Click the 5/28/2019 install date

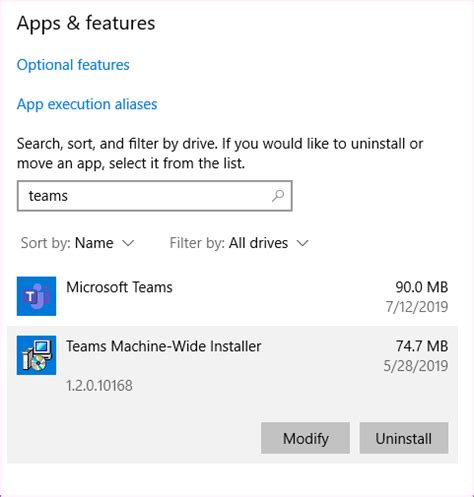pyautogui.click(x=416, y=366)
